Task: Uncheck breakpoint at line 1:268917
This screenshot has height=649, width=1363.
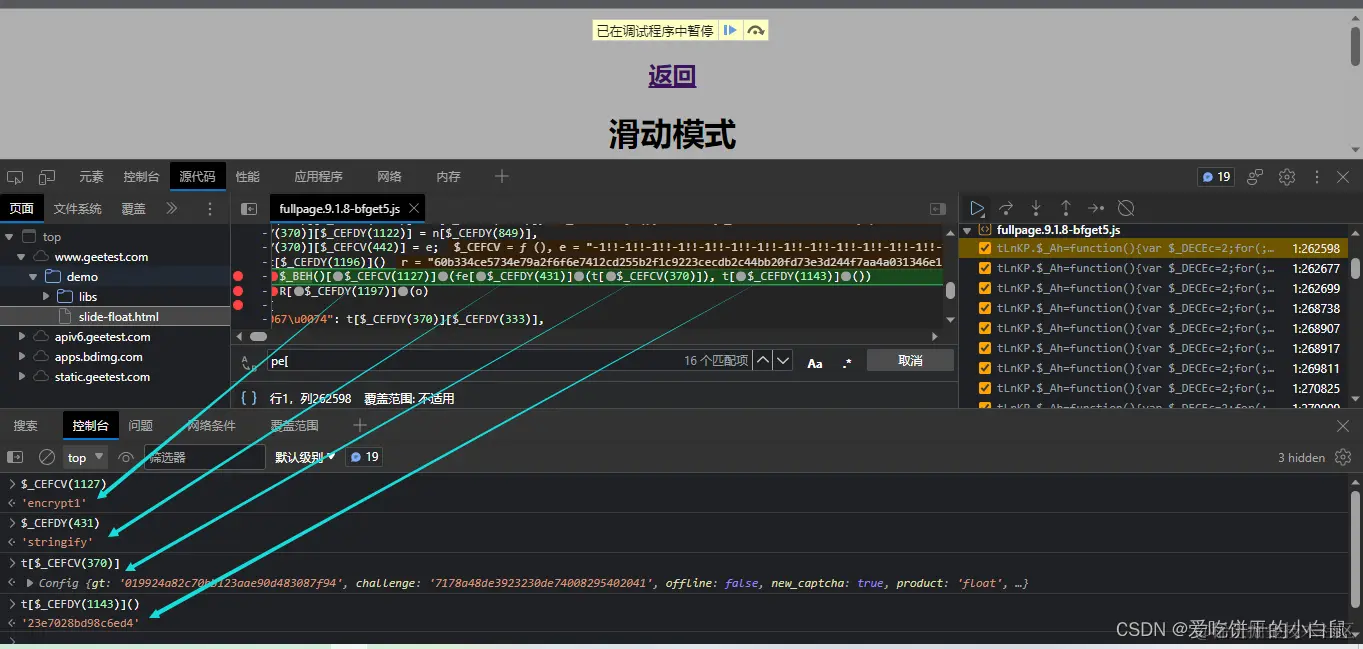Action: click(x=985, y=348)
